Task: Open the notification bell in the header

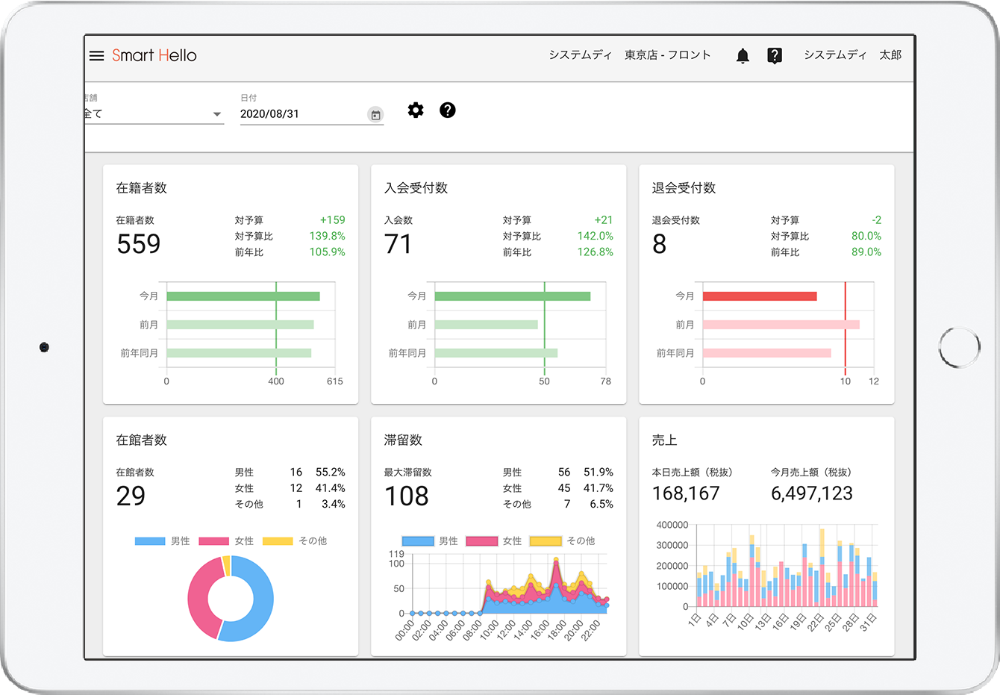Action: coord(742,56)
